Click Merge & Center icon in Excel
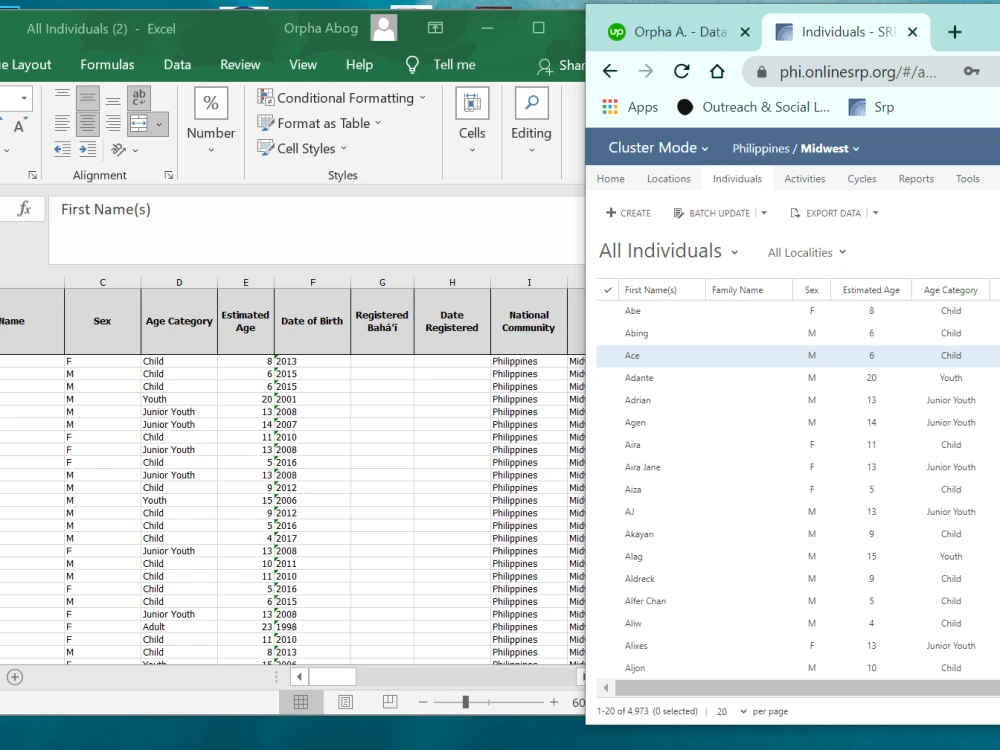Viewport: 1000px width, 750px height. [138, 124]
